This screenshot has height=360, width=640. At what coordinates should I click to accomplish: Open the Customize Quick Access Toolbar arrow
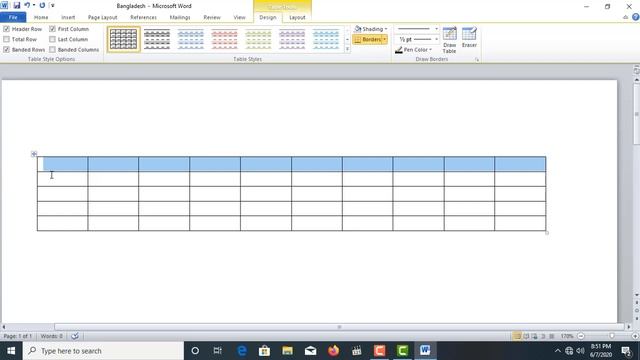click(x=53, y=6)
